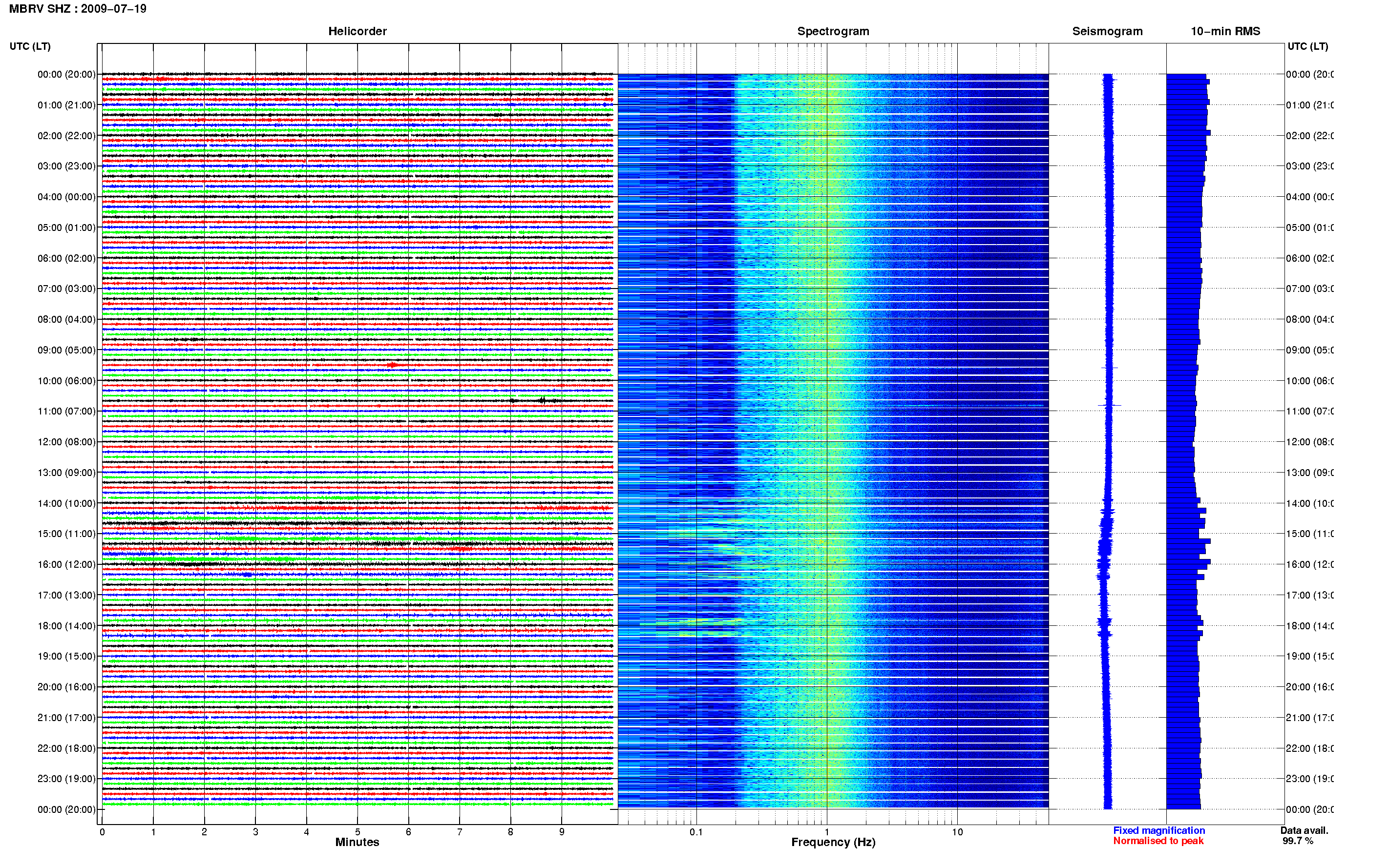The width and height of the screenshot is (1389, 868).
Task: Click the Normalised to peak legend text
Action: [x=1158, y=841]
